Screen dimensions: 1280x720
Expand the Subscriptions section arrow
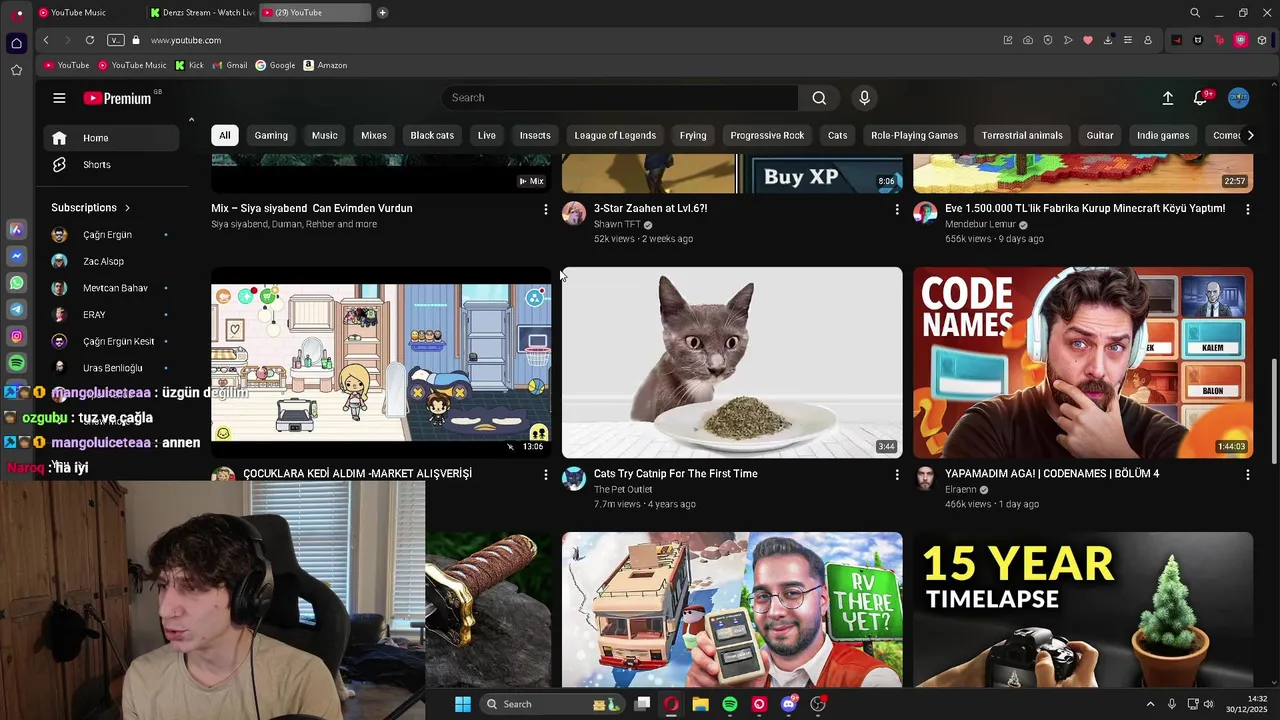click(127, 208)
